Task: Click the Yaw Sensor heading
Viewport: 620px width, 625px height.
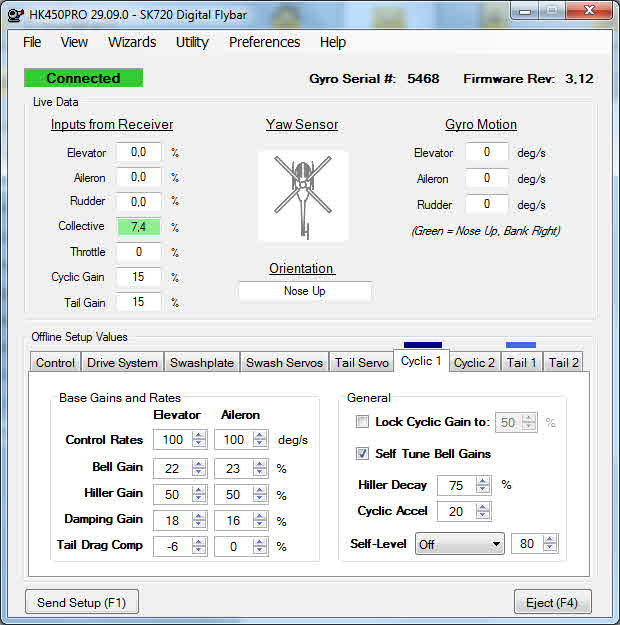Action: point(302,124)
